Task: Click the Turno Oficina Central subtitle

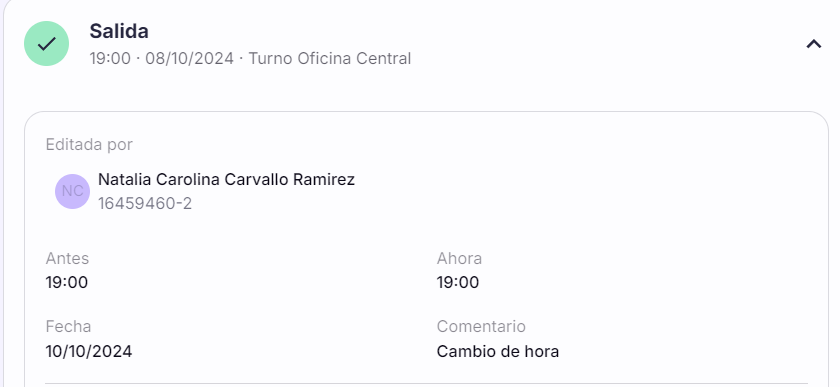Action: (330, 58)
